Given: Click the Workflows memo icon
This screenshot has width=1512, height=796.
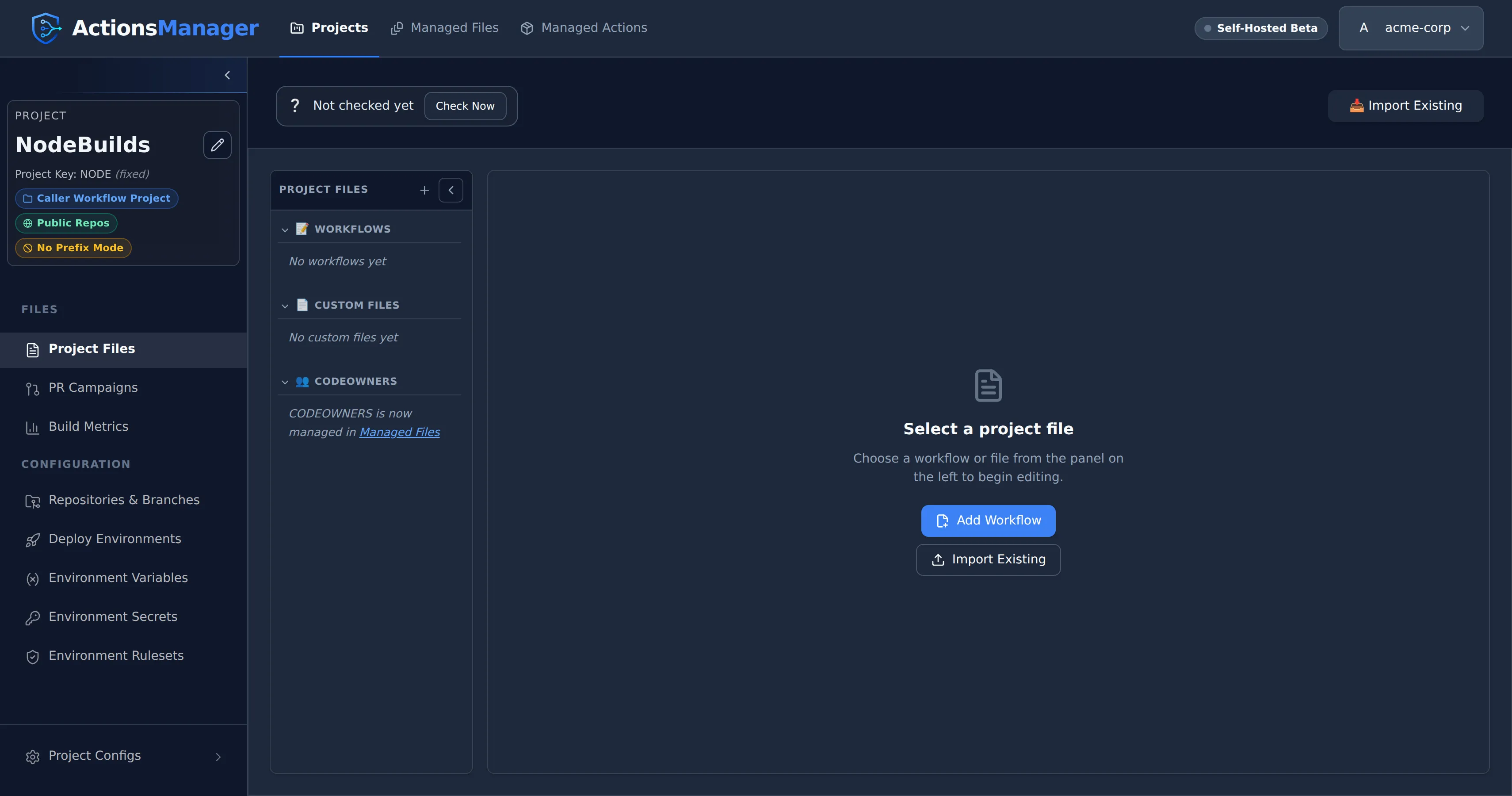Looking at the screenshot, I should click(302, 229).
